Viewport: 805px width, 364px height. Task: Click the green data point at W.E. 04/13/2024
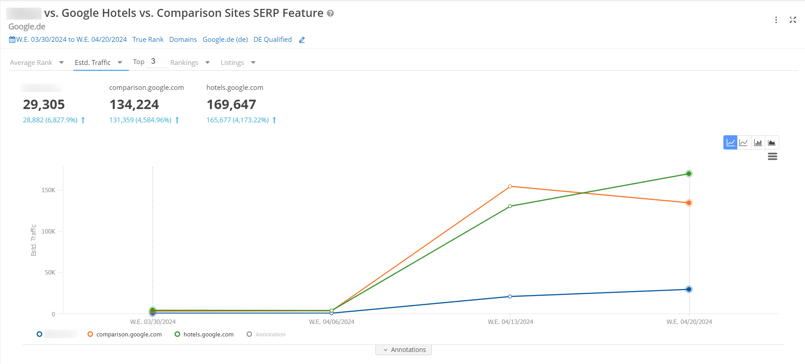click(x=510, y=206)
